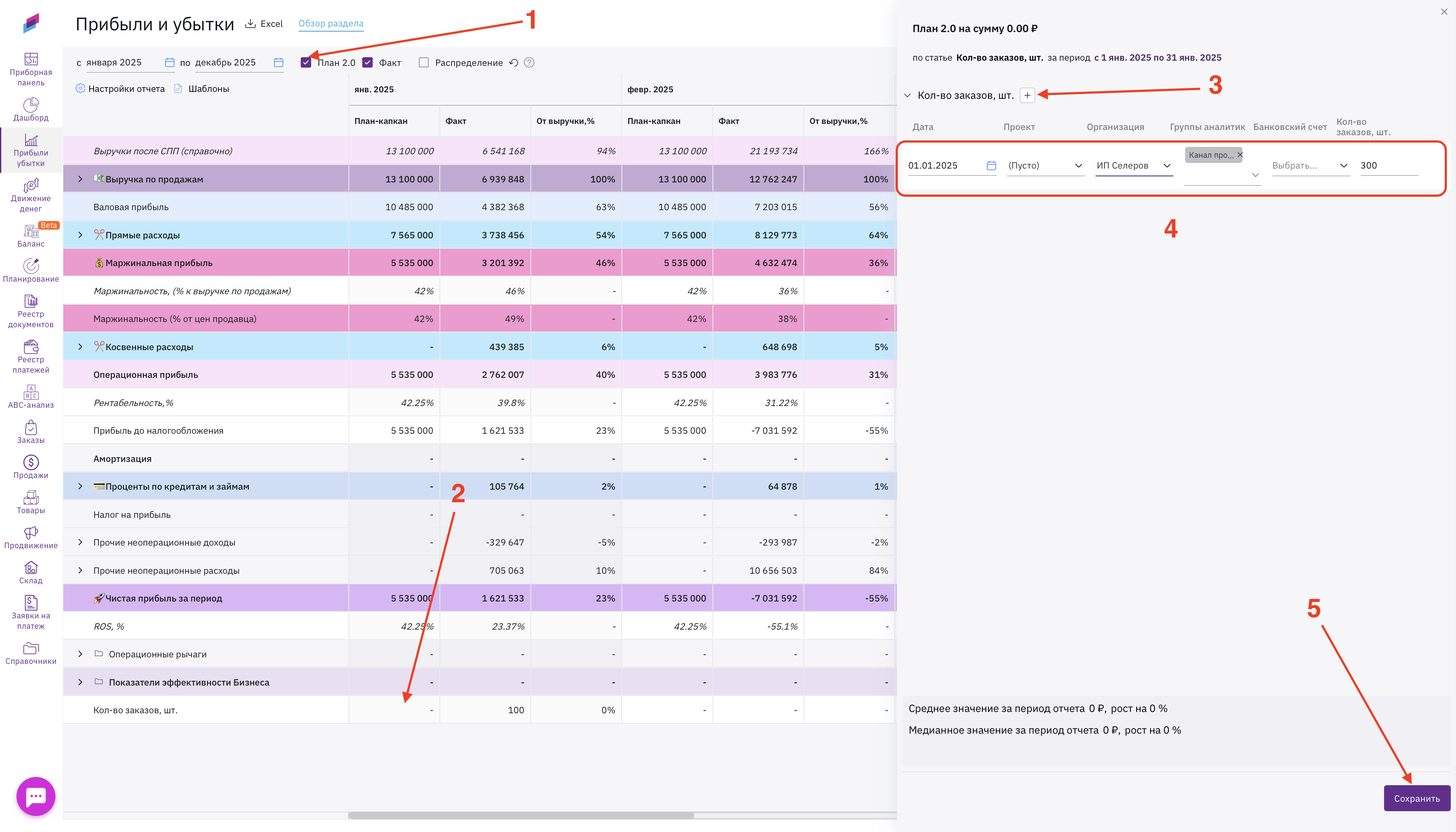Open the Банковский счет Выбрать dropdown
The image size is (1456, 832).
point(1310,166)
